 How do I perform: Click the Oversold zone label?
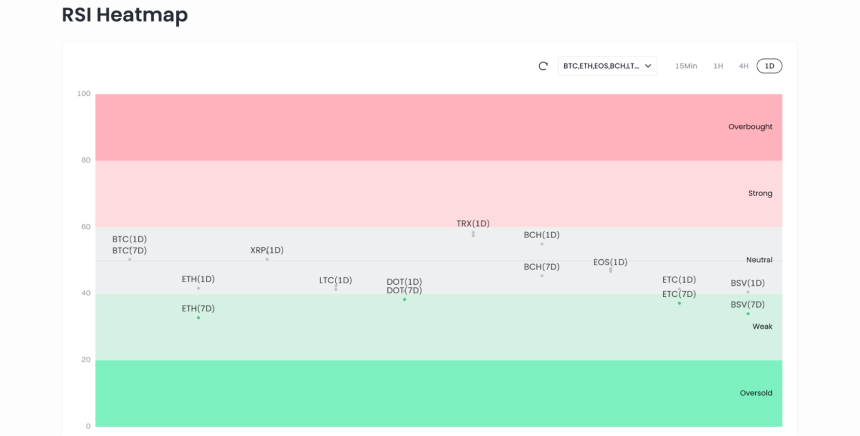756,393
